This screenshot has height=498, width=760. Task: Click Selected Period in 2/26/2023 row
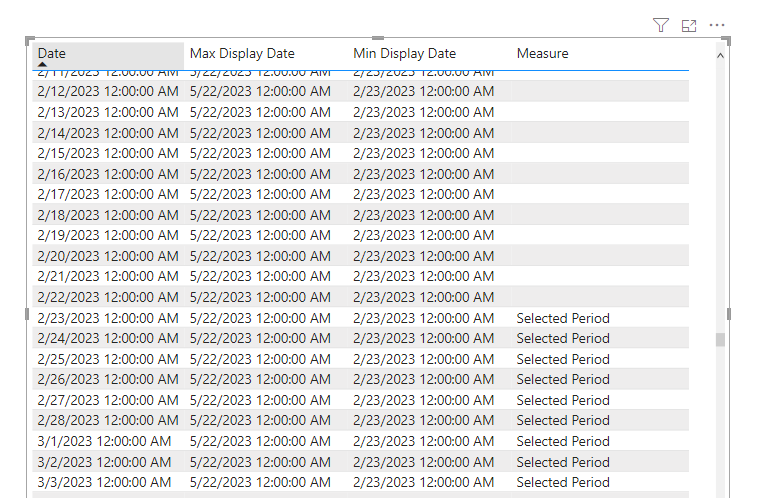pos(563,379)
